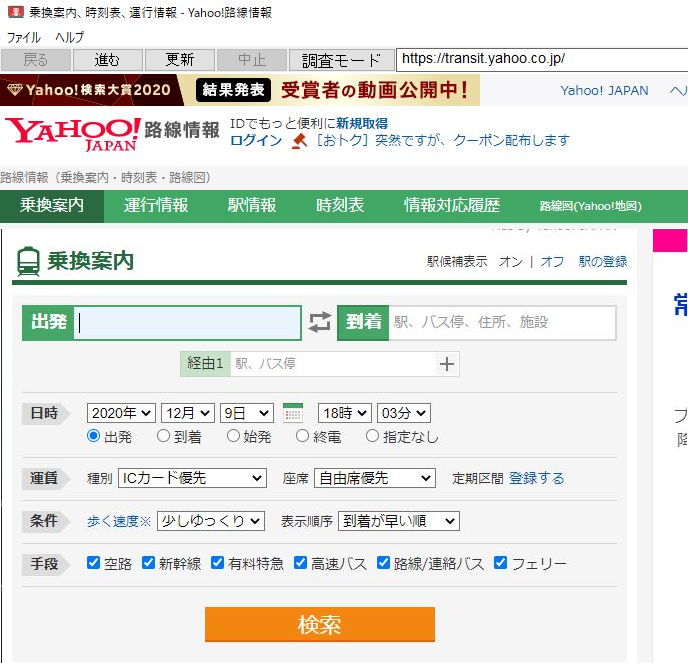Open the 少しゆっくり walking speed dropdown
Image resolution: width=688 pixels, height=672 pixels.
[x=211, y=521]
